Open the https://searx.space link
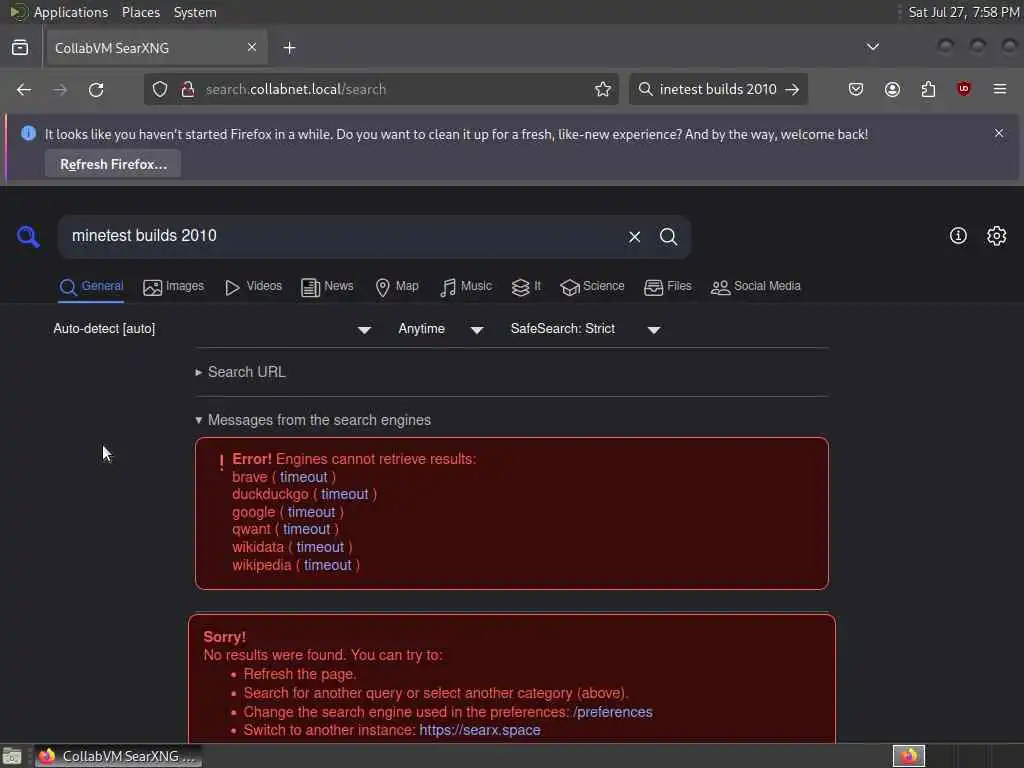Screen dimensions: 1024x768 480,730
